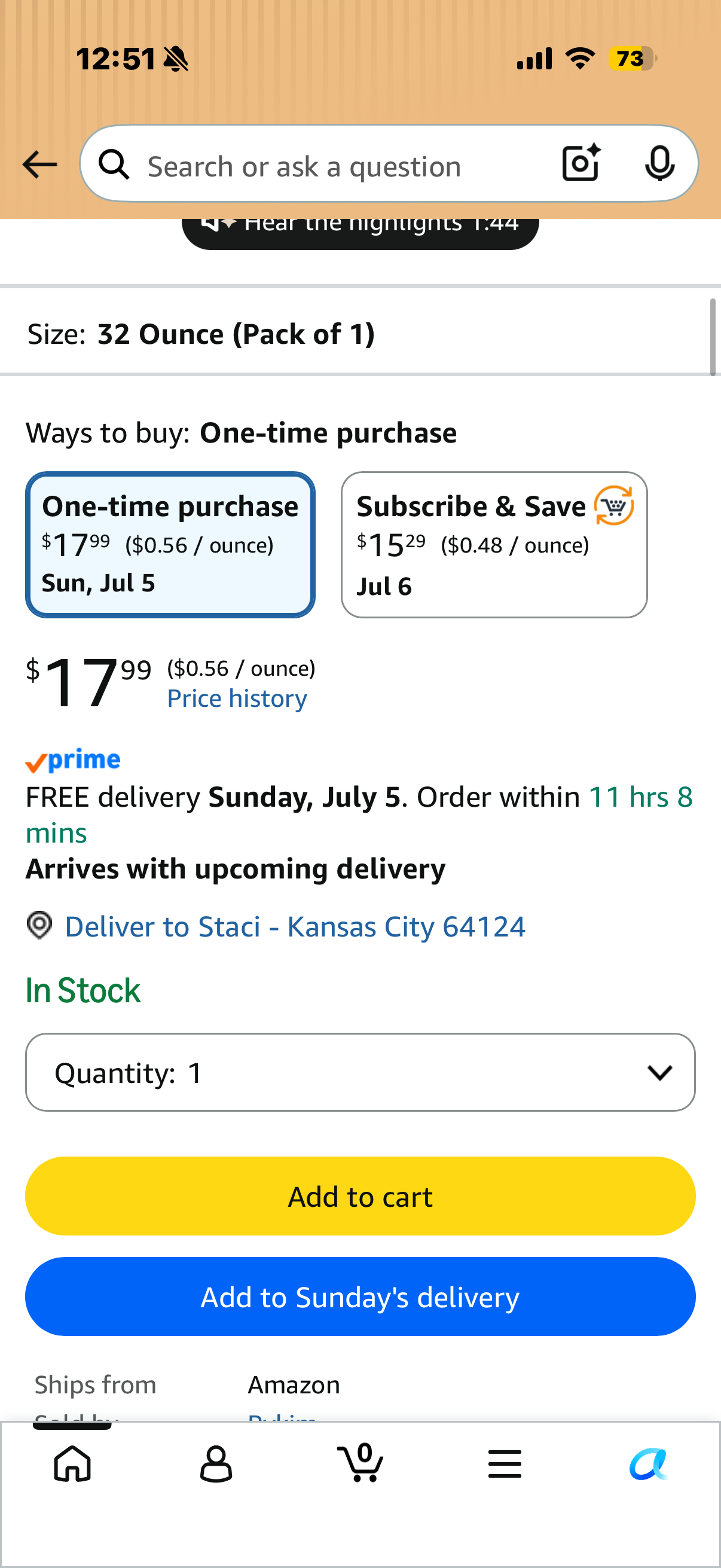
Task: Click Add to Sunday's delivery button
Action: pos(360,1297)
